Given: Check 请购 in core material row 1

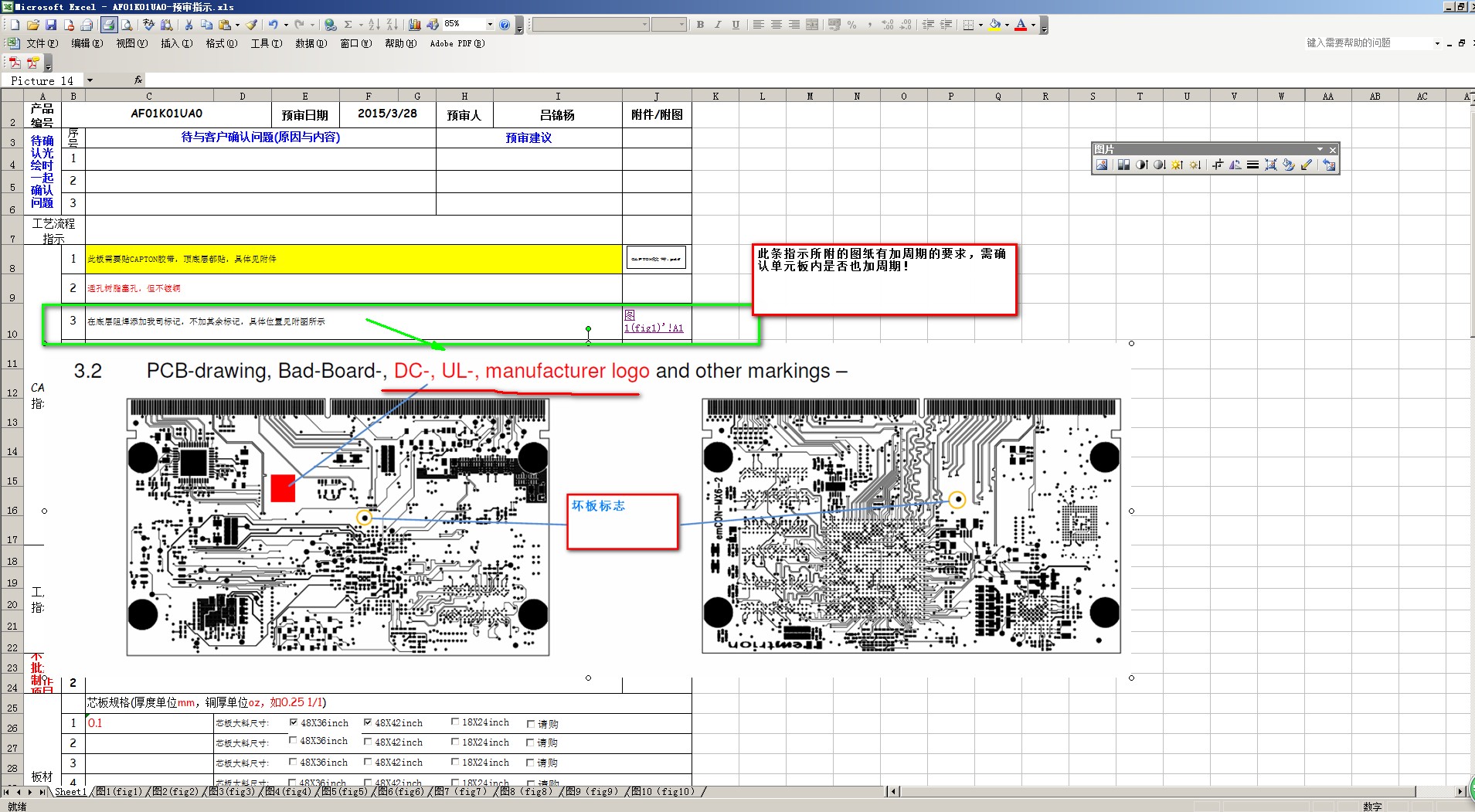Looking at the screenshot, I should [x=531, y=724].
